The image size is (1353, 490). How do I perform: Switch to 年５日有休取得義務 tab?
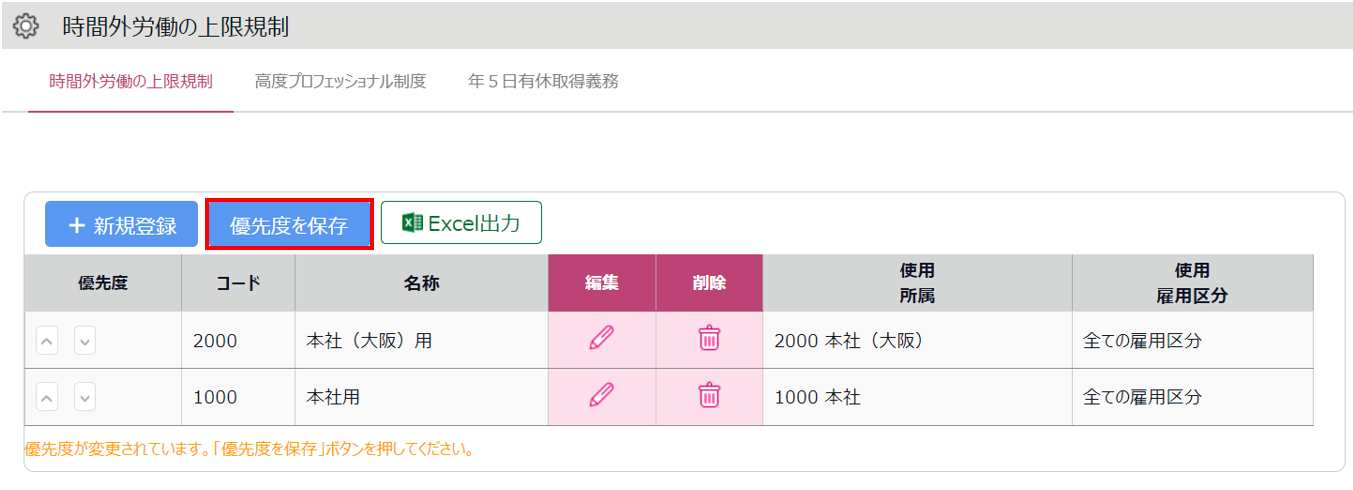click(543, 82)
